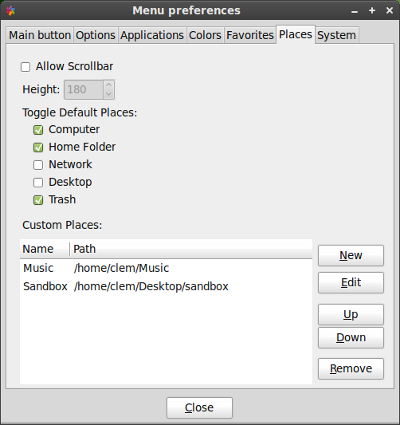Click the Menu preferences app icon in titlebar
The width and height of the screenshot is (400, 425).
coord(11,11)
